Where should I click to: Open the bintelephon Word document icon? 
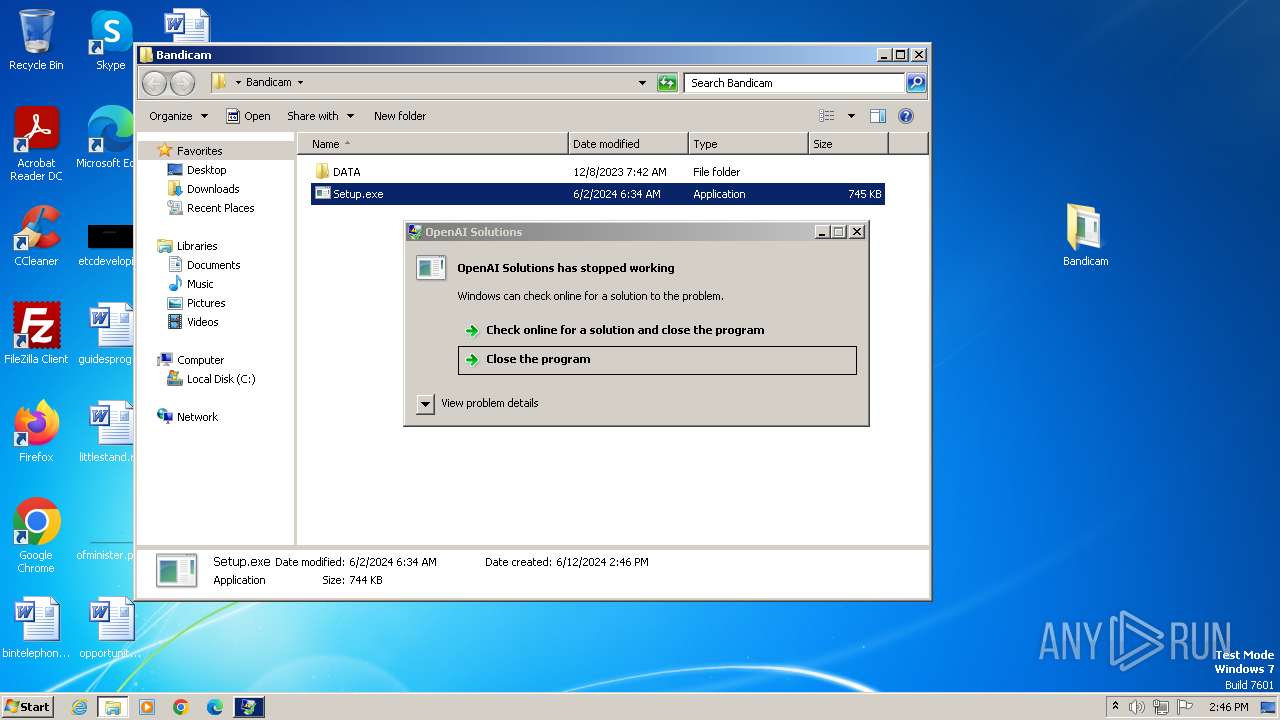click(x=36, y=628)
